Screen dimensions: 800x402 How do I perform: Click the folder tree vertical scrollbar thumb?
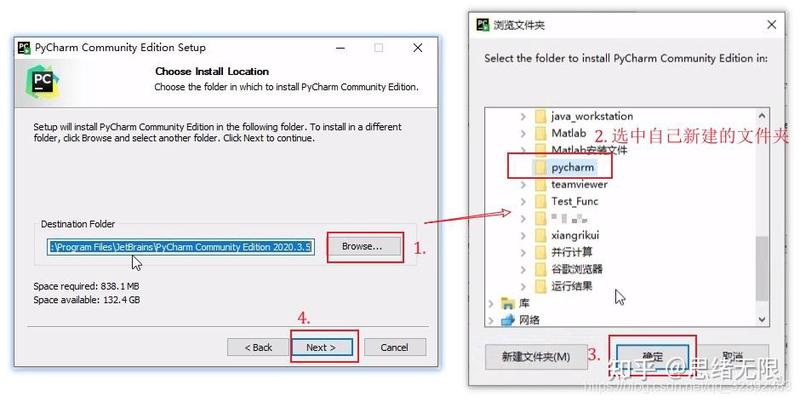(x=762, y=268)
